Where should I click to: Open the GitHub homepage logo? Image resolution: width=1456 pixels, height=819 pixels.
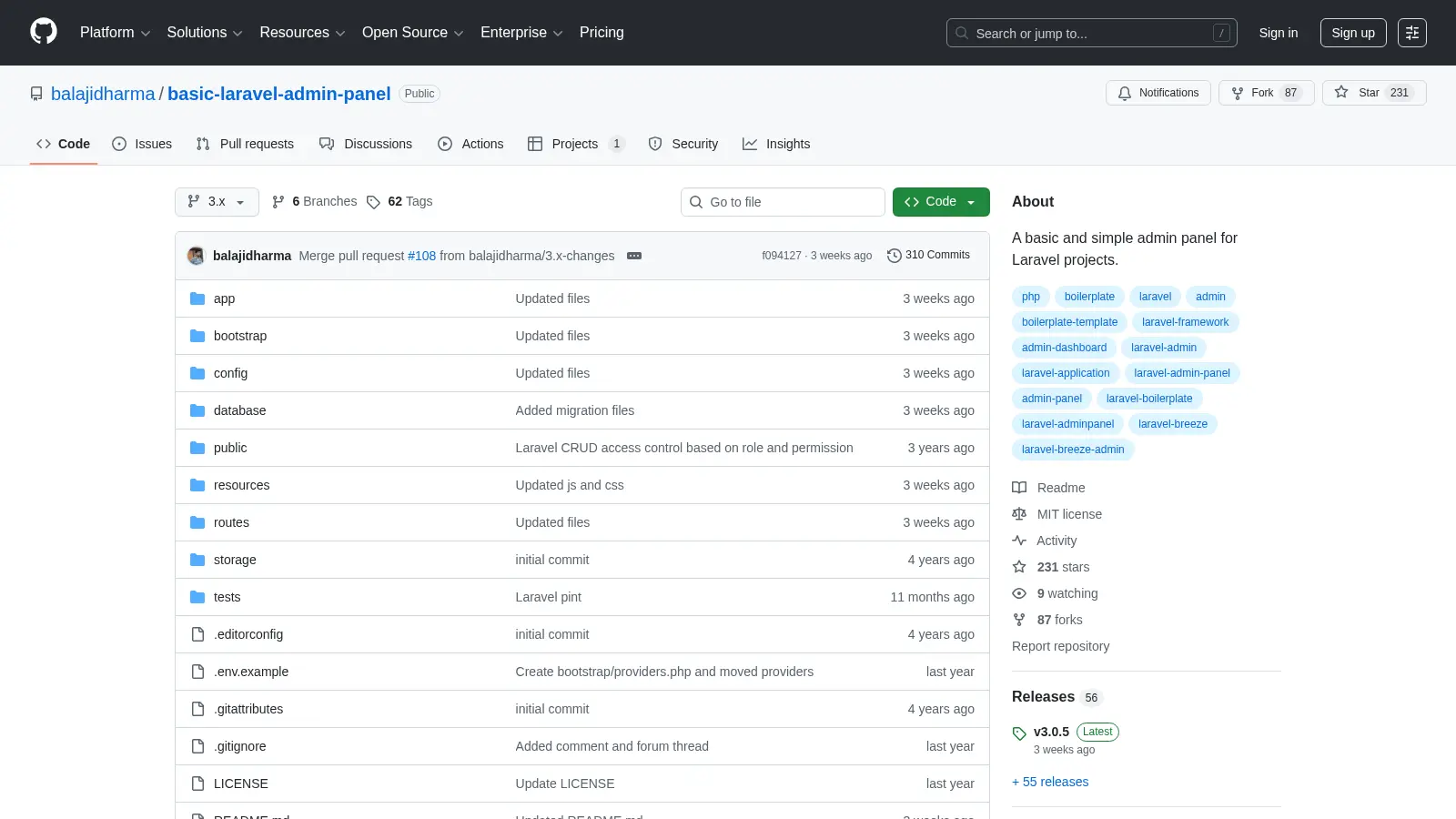(44, 32)
